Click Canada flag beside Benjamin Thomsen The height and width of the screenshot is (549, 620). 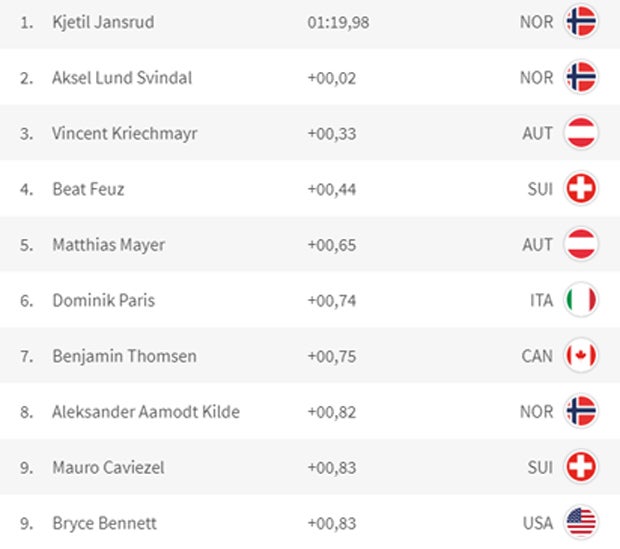pos(580,355)
